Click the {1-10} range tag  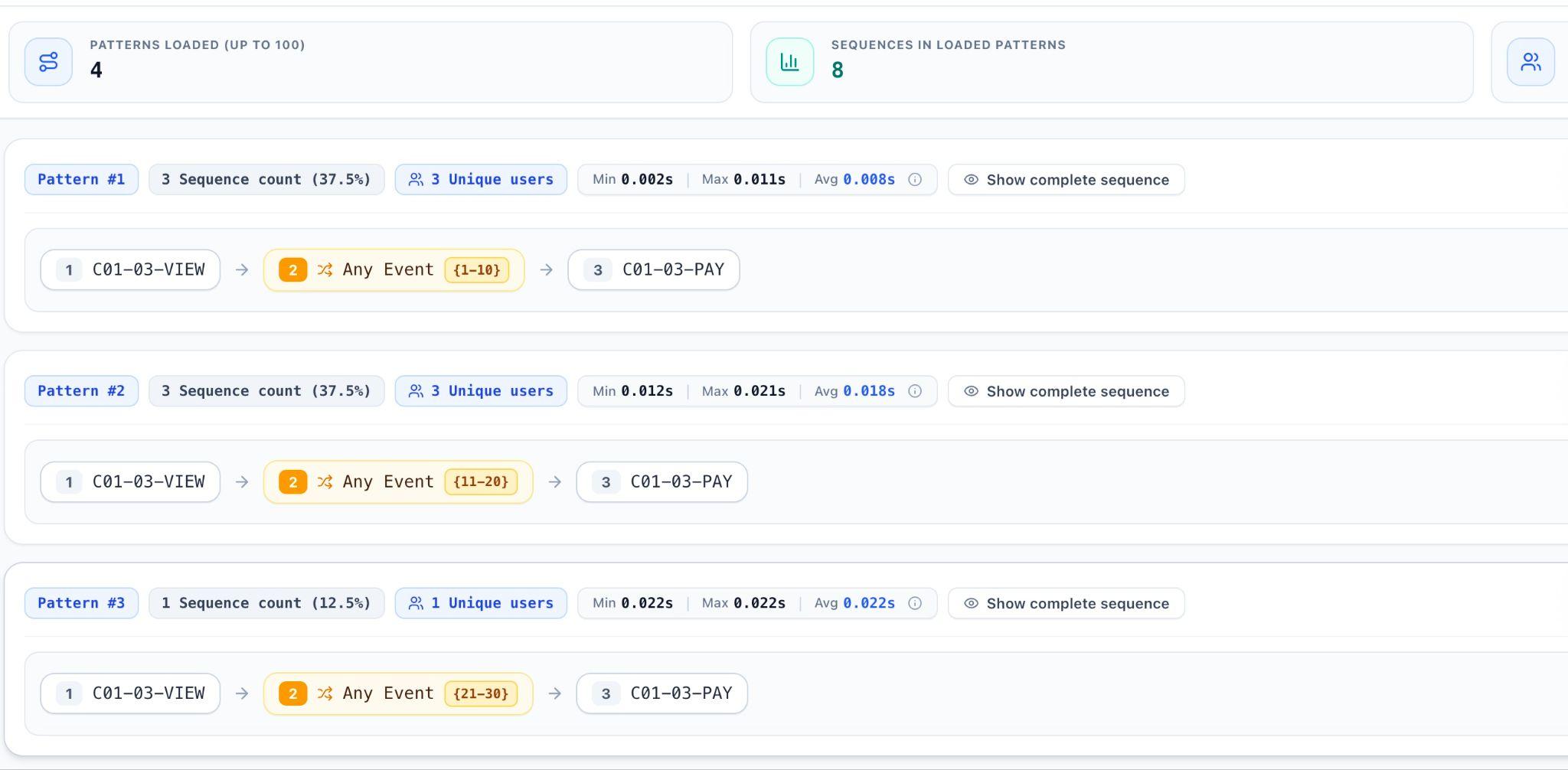[x=477, y=270]
